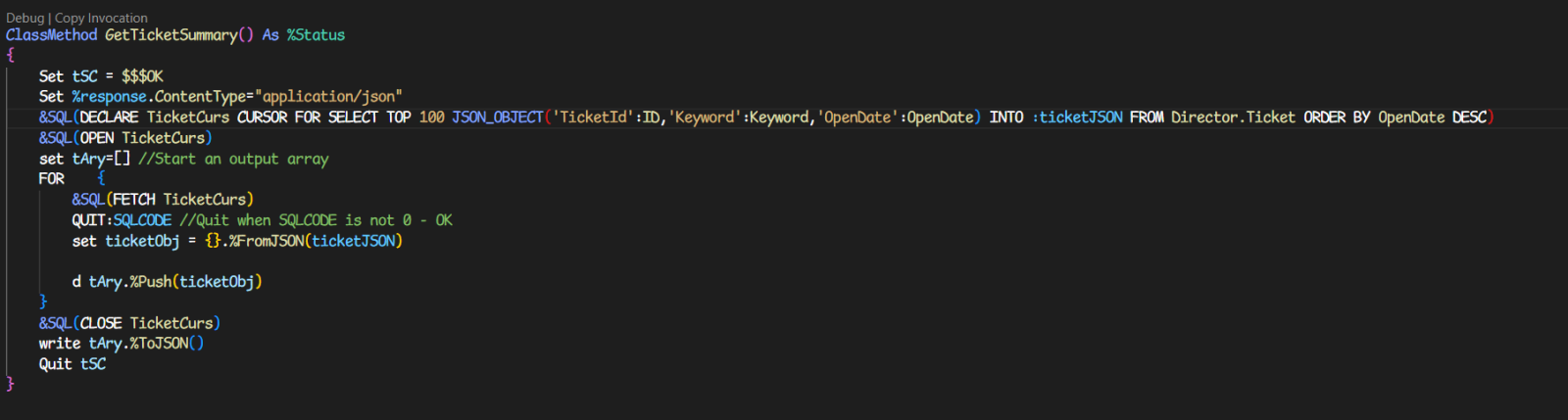Click the %Push method call

pos(149,282)
